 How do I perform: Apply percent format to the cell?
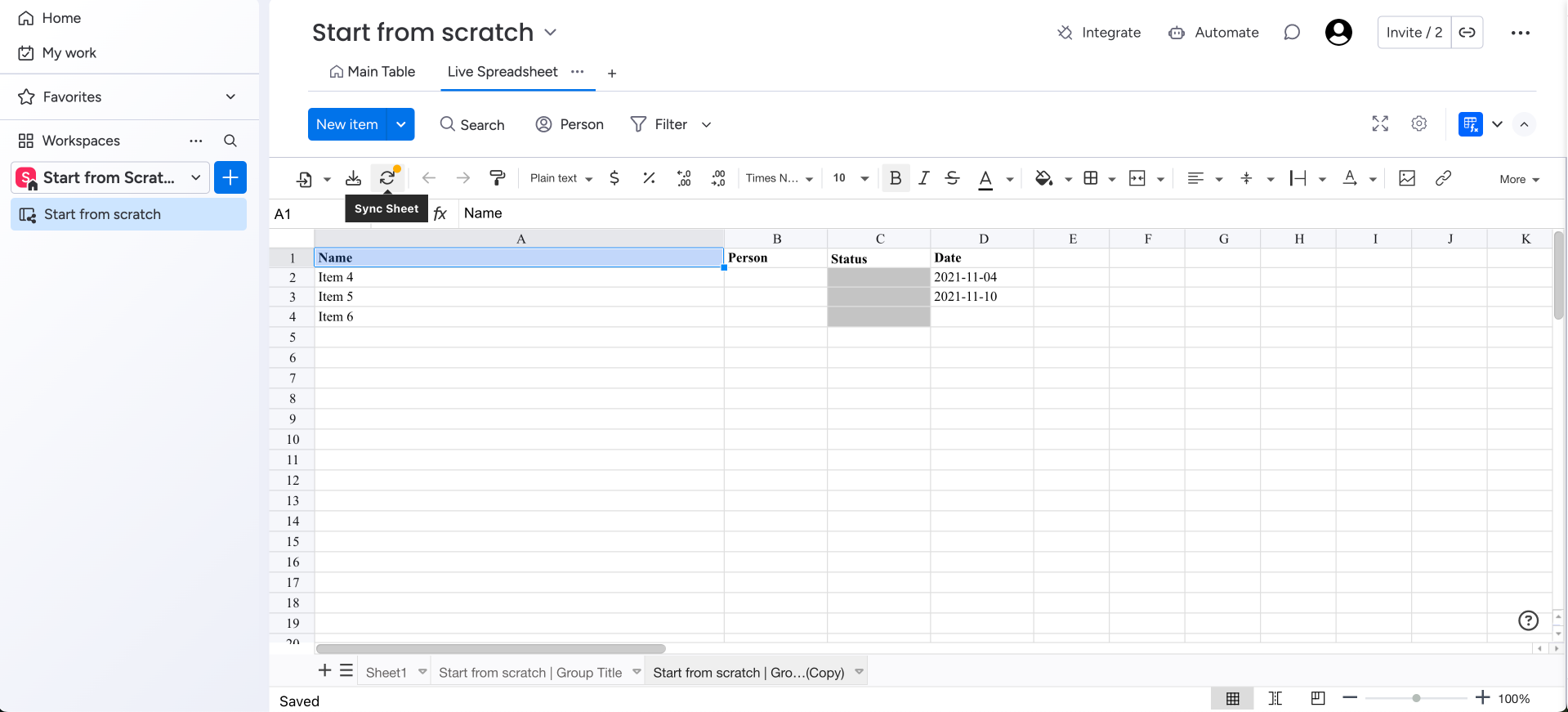(x=649, y=177)
